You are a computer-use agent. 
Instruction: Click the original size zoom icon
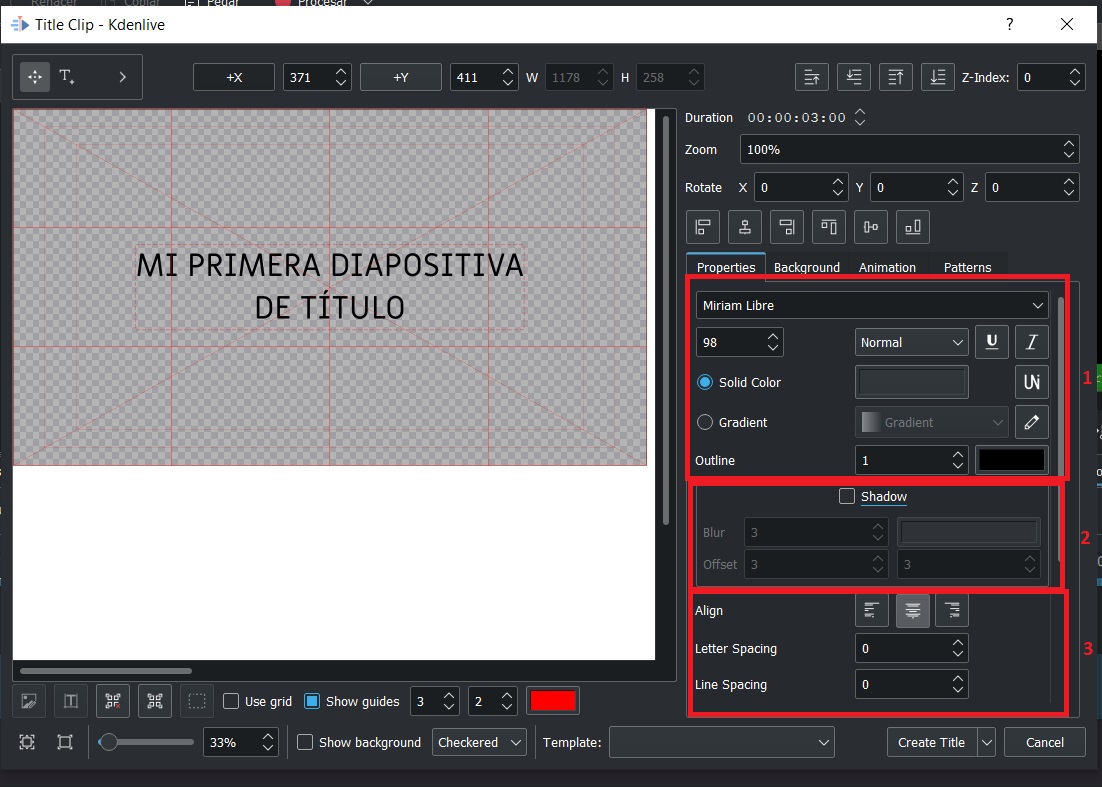(65, 742)
